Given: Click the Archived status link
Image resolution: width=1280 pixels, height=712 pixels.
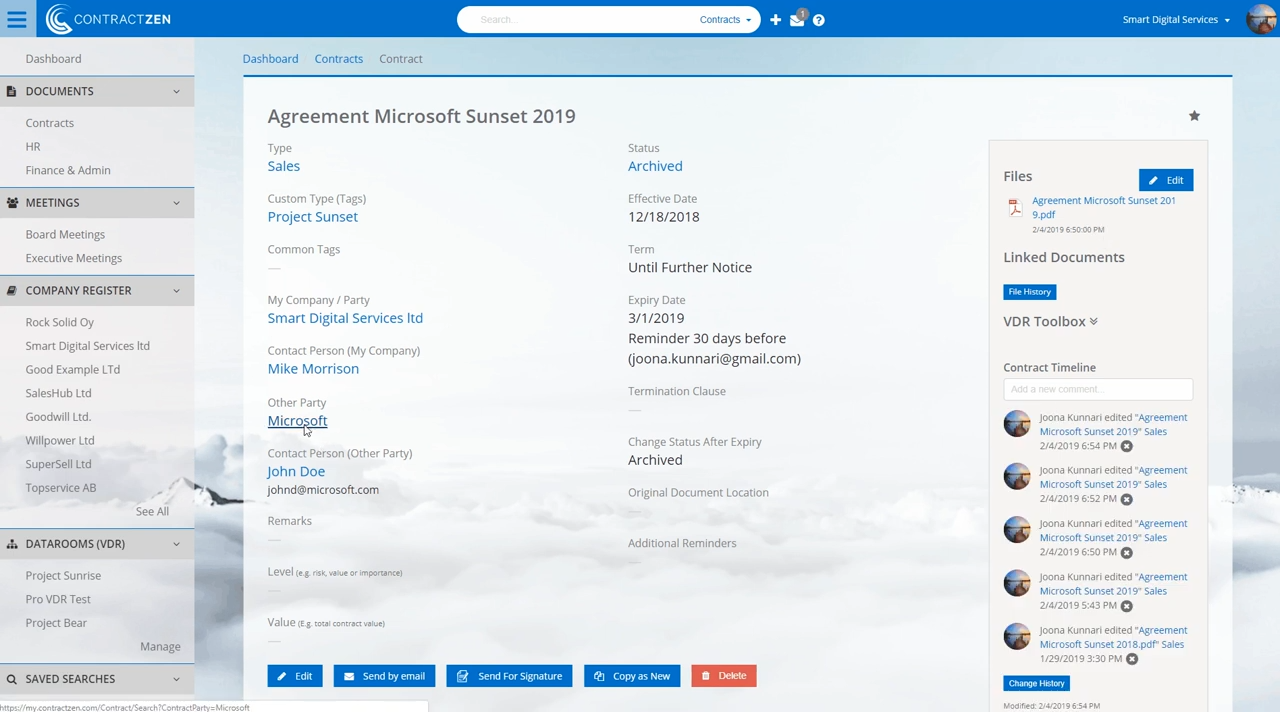Looking at the screenshot, I should pyautogui.click(x=655, y=166).
